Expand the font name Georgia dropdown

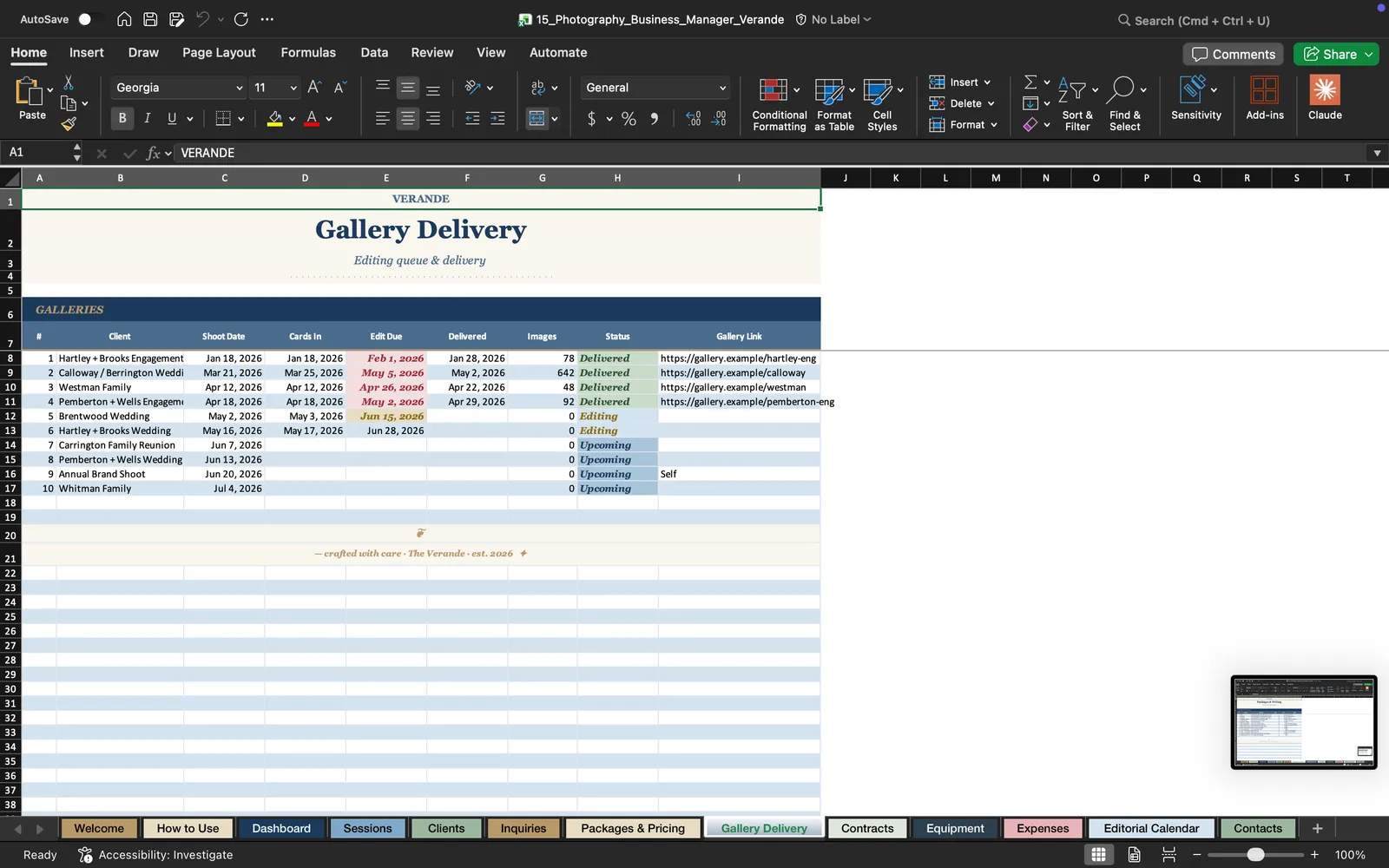(240, 88)
